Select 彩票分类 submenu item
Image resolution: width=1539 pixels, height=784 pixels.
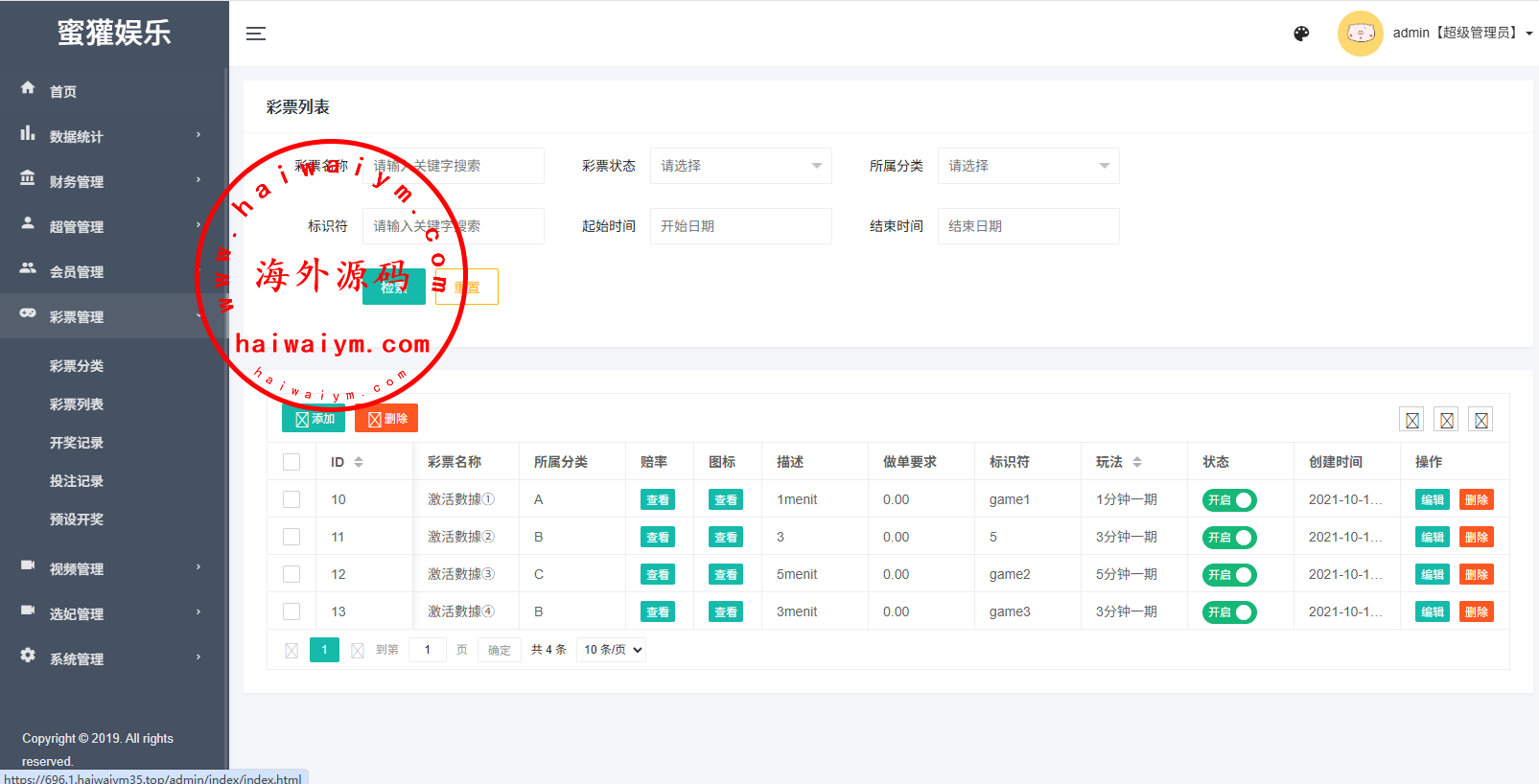[x=77, y=366]
